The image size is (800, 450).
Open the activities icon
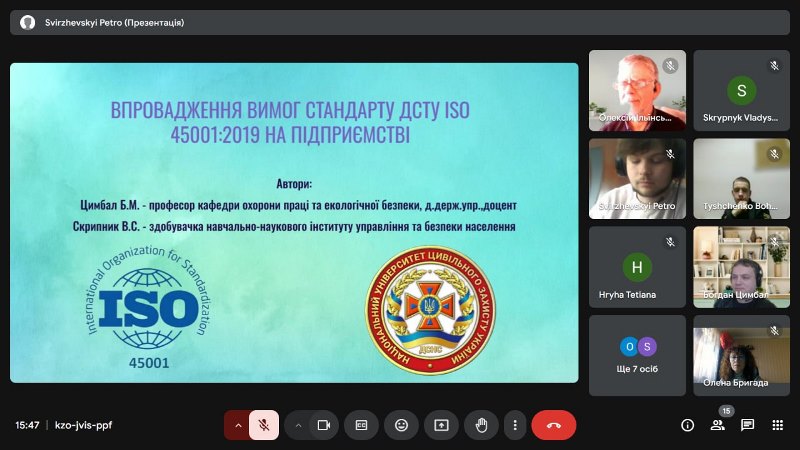tap(777, 425)
